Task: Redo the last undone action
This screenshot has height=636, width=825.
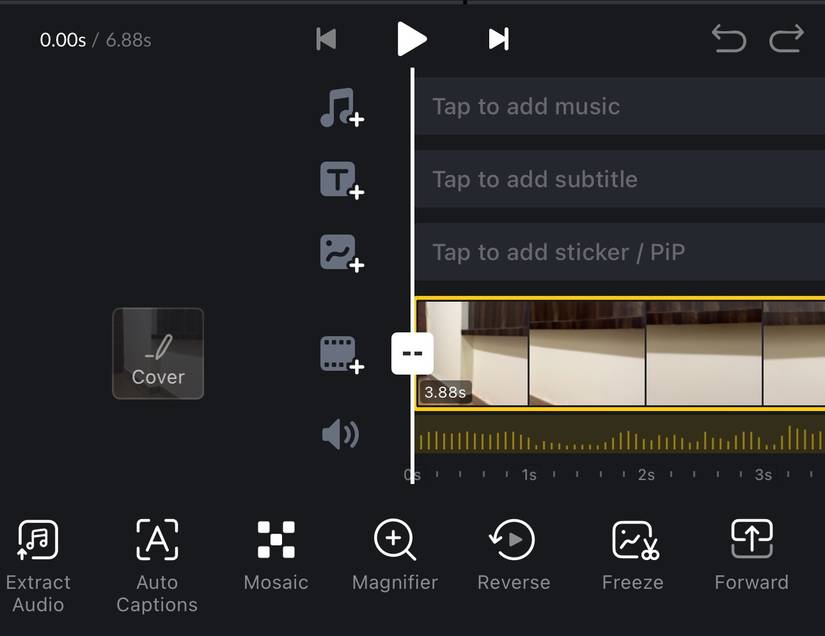Action: [x=787, y=39]
